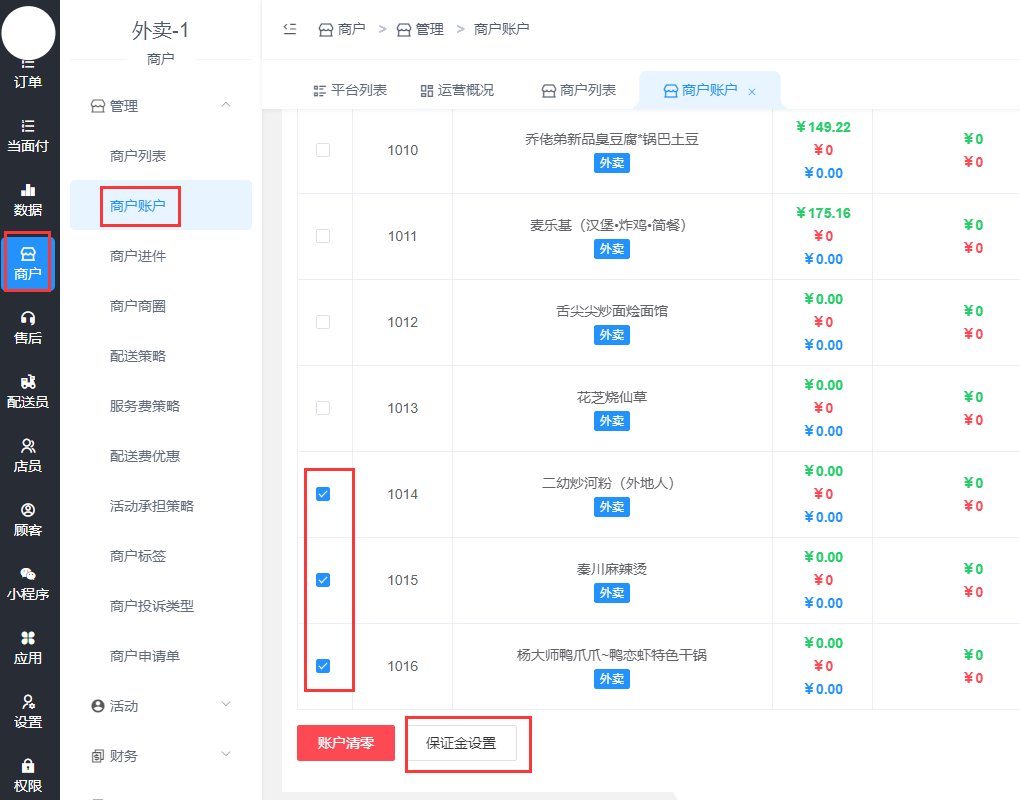Switch to the 运营概况 tab
1020x800 pixels.
457,90
